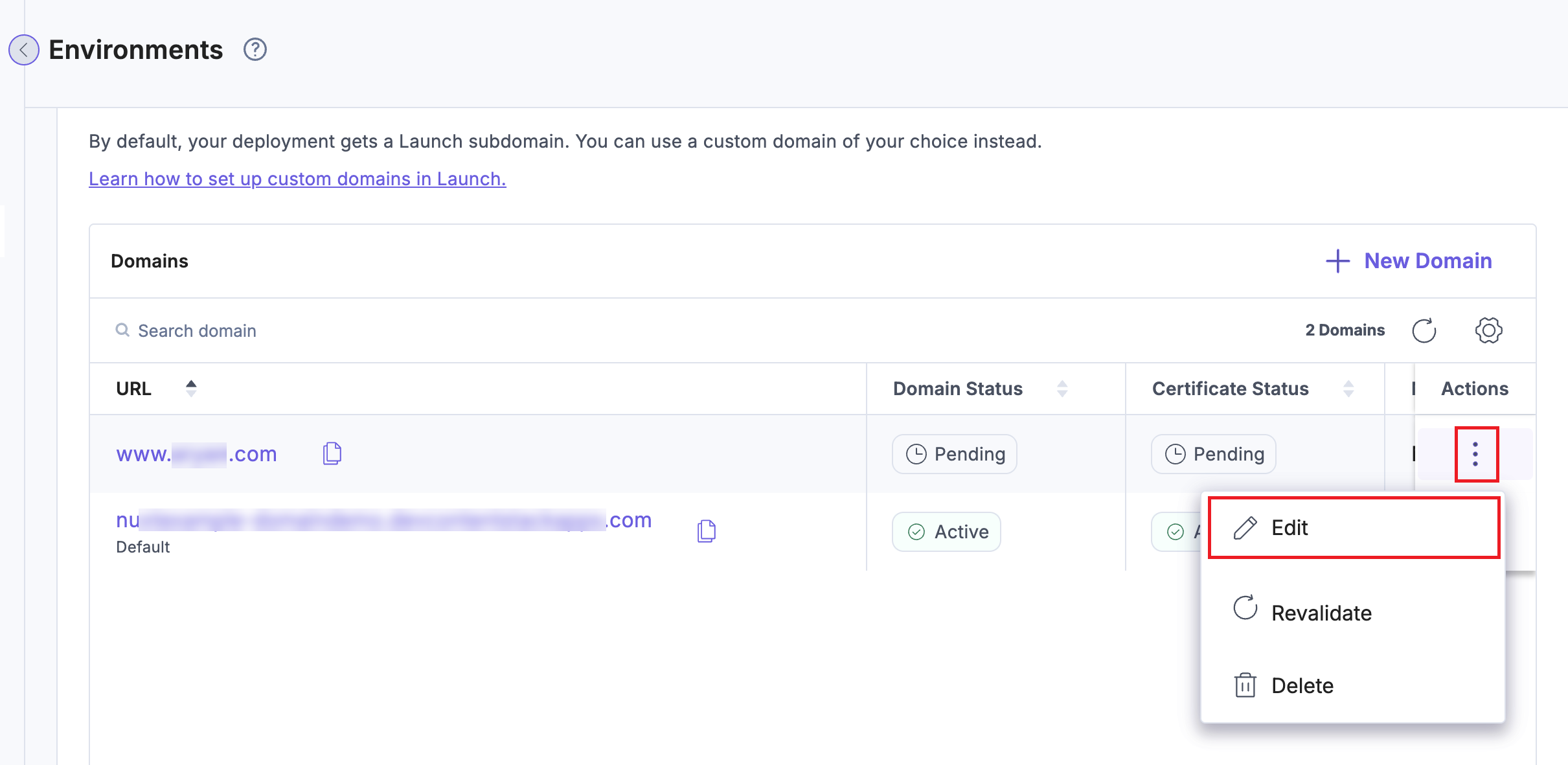The image size is (1568, 765).
Task: Click the Pending domain status badge
Action: coord(953,453)
